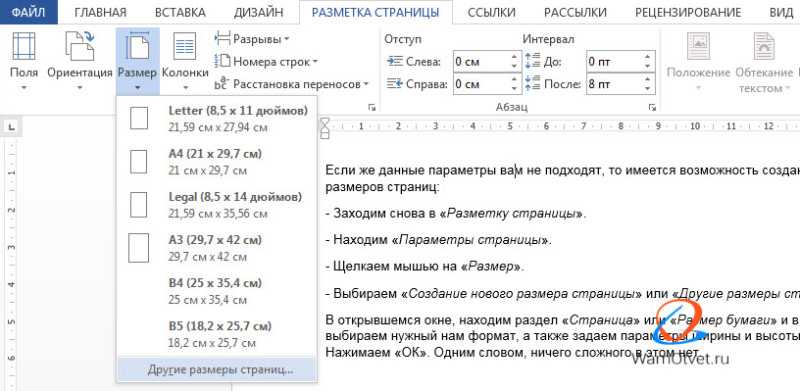Image resolution: width=800 pixels, height=391 pixels.
Task: Open the ФАЙЛ tab
Action: pos(28,13)
